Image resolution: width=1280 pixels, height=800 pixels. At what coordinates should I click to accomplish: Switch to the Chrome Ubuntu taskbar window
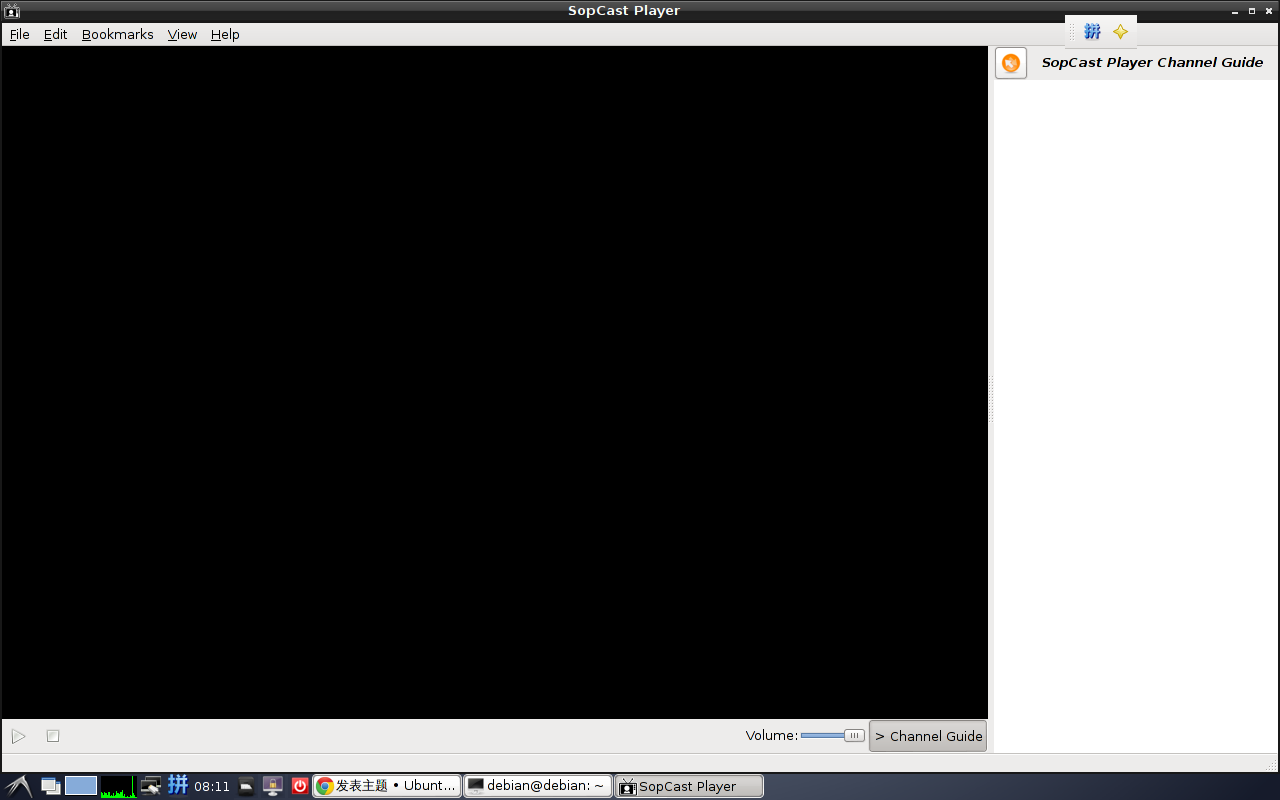[x=387, y=786]
